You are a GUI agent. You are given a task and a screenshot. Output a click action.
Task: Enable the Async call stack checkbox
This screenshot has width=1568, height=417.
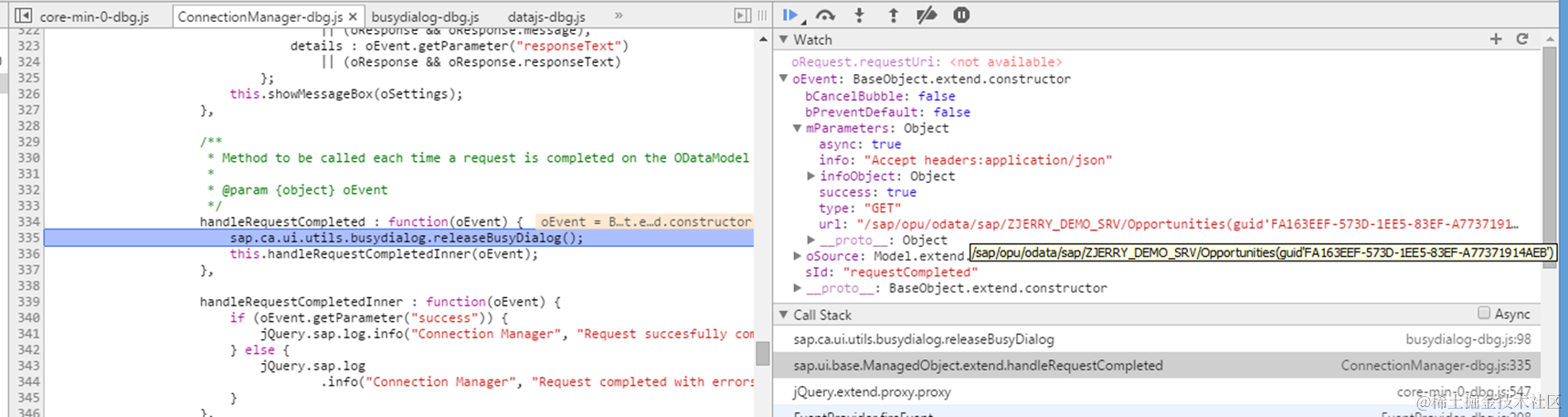1484,314
